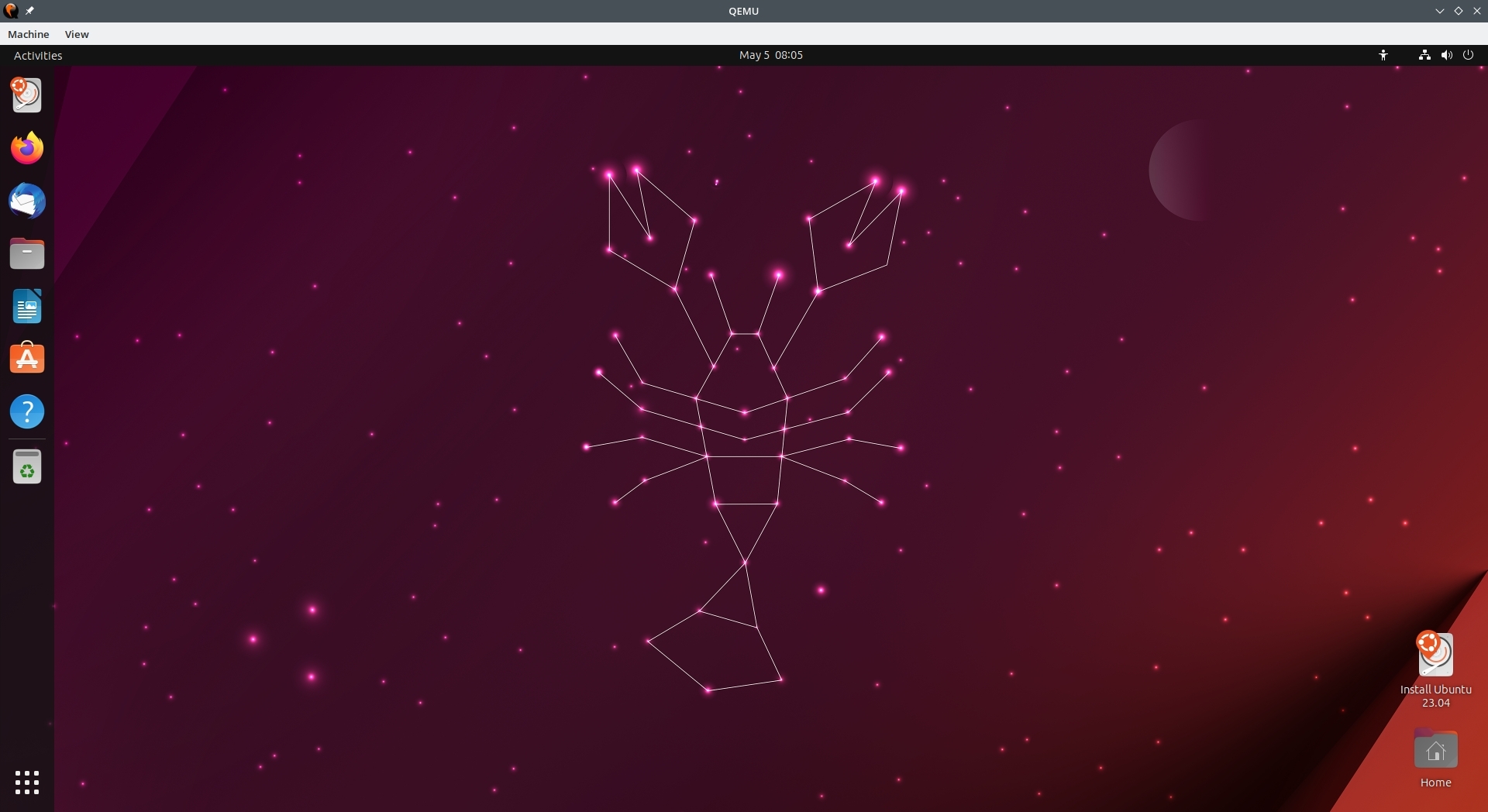Launch Firefox from the dock
This screenshot has height=812, width=1488.
click(x=27, y=148)
